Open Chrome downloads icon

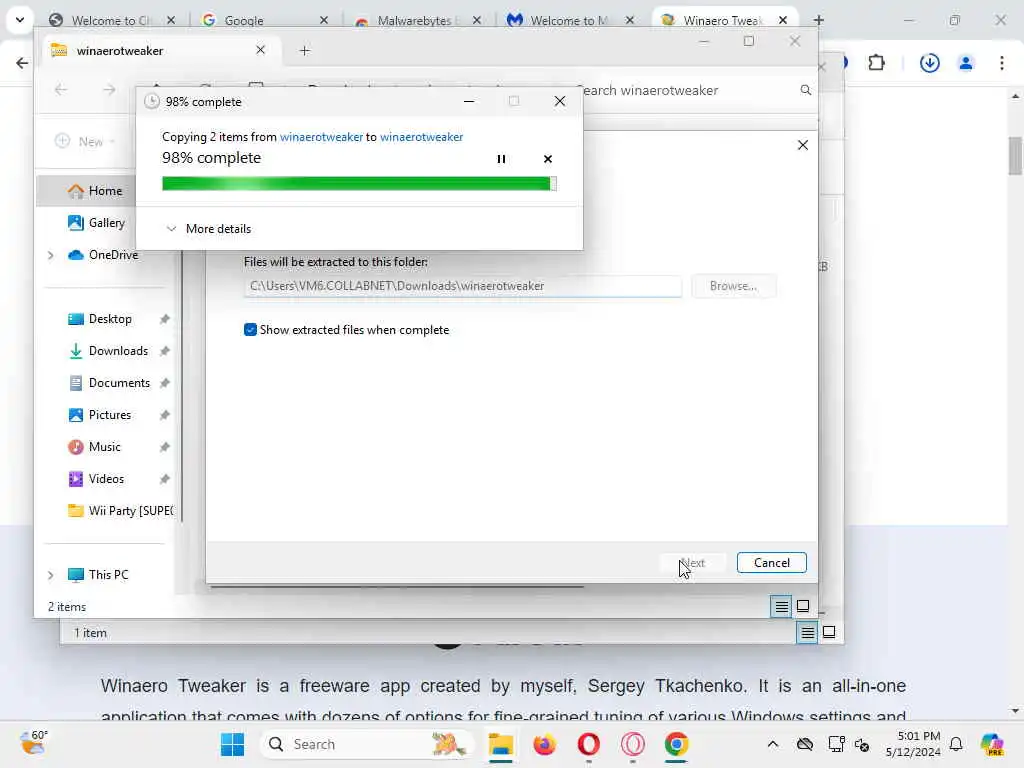point(929,63)
